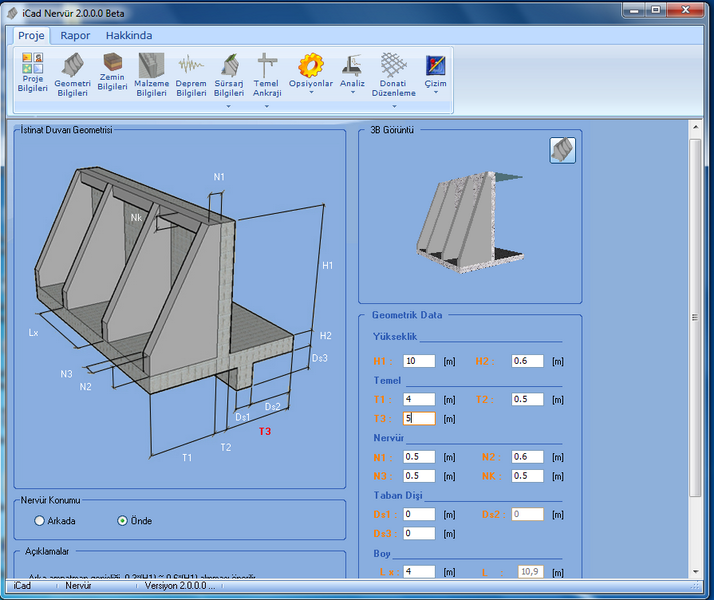714x600 pixels.
Task: Open Zemin Bilgileri soil icon
Action: pyautogui.click(x=112, y=71)
